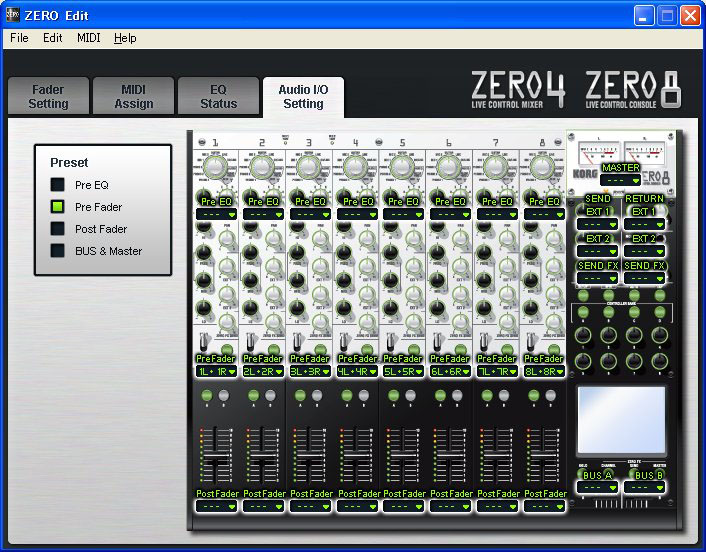Open the MIDI Assign tab

point(133,96)
